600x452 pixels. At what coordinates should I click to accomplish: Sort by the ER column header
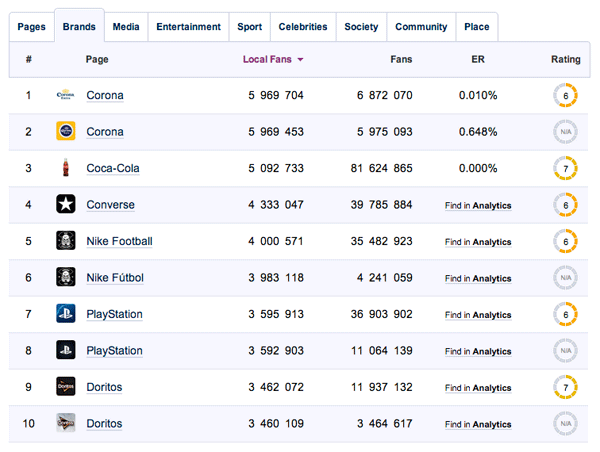pyautogui.click(x=478, y=59)
